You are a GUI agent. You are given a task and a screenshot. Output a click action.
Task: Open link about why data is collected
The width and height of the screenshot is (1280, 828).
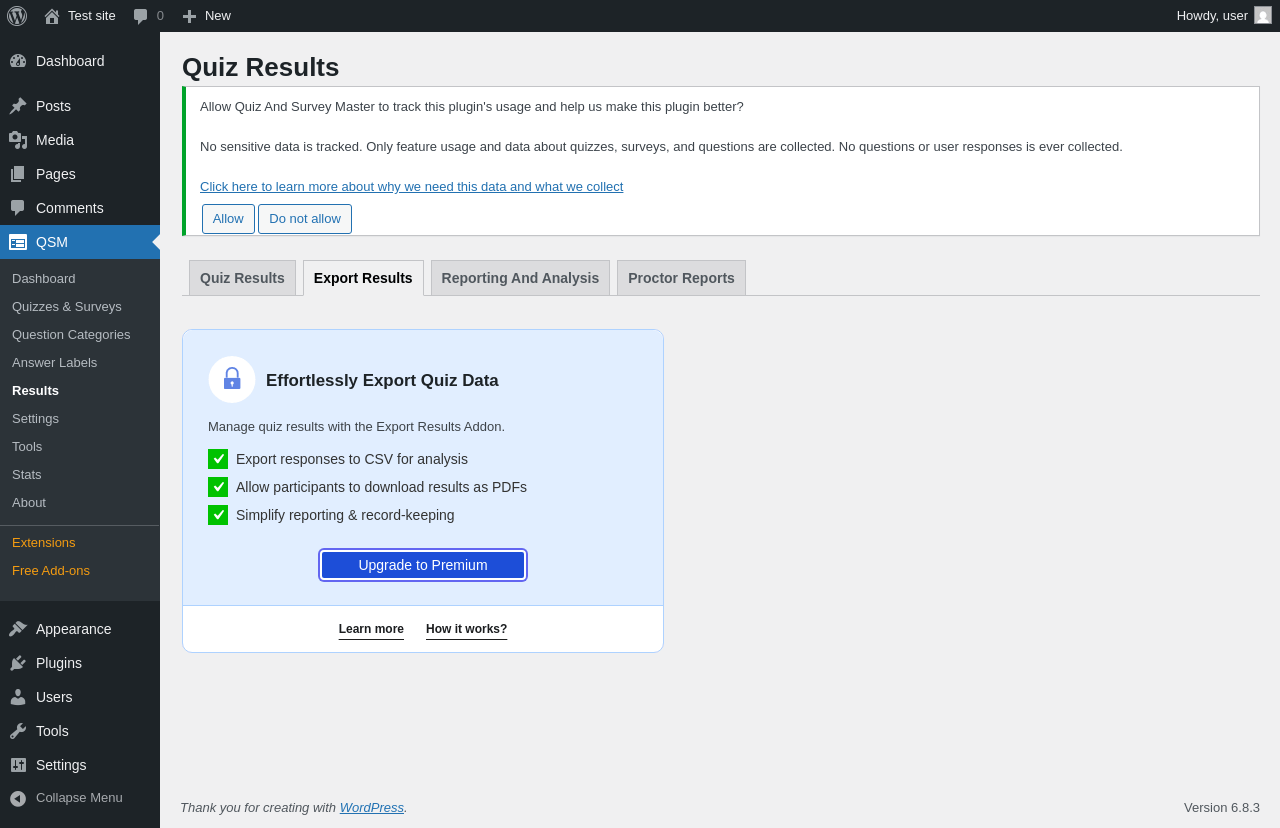[411, 187]
